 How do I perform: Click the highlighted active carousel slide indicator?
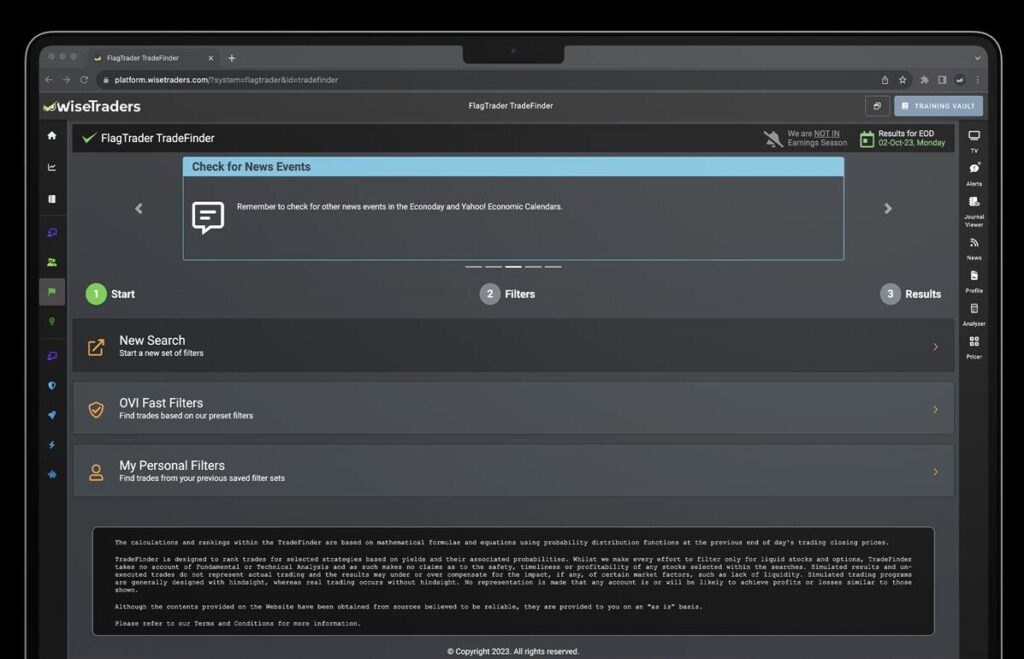(513, 266)
